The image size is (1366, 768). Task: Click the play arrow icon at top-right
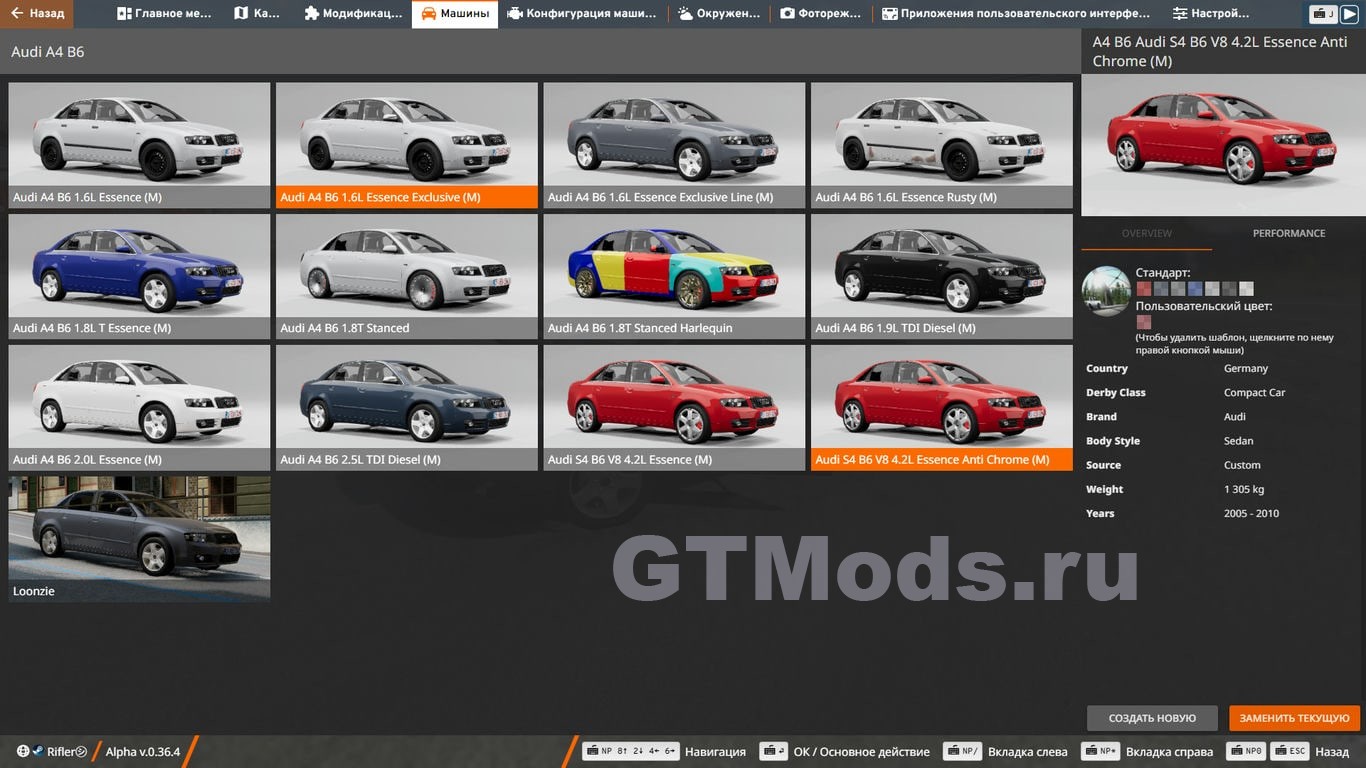1349,14
